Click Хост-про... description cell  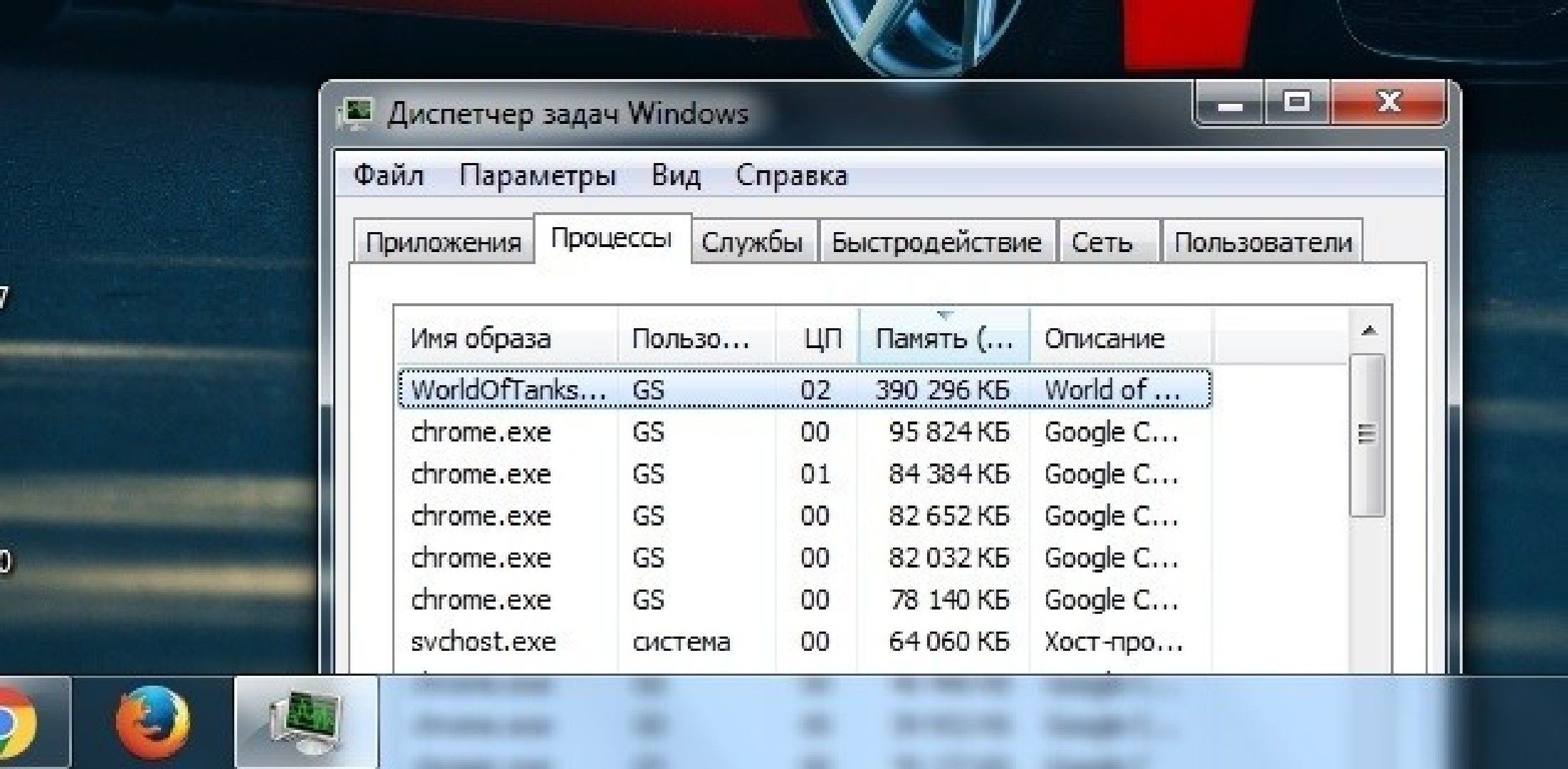(1113, 642)
